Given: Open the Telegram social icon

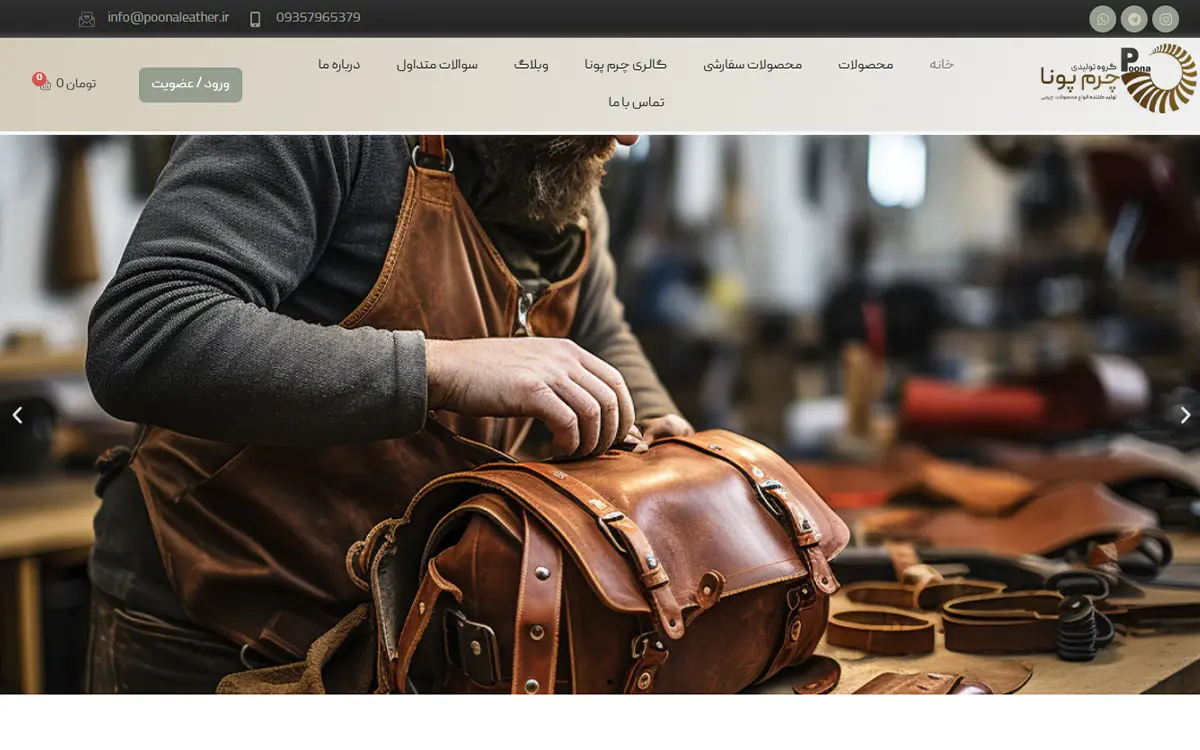Looking at the screenshot, I should click(1134, 19).
